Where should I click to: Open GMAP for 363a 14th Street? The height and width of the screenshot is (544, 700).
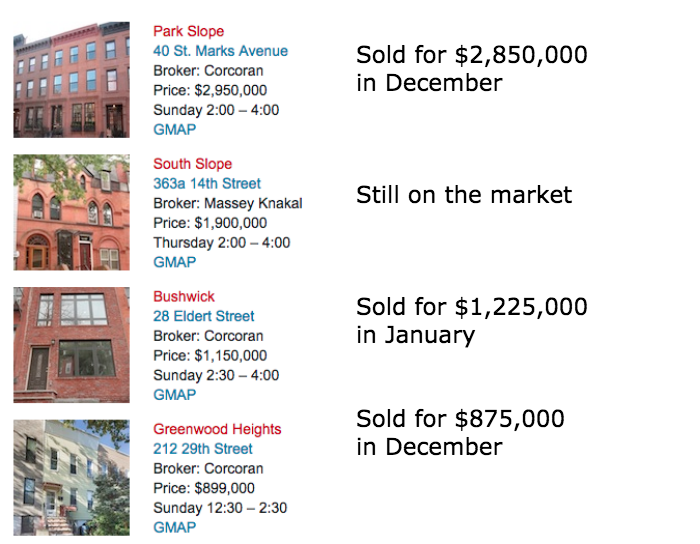[x=175, y=262]
